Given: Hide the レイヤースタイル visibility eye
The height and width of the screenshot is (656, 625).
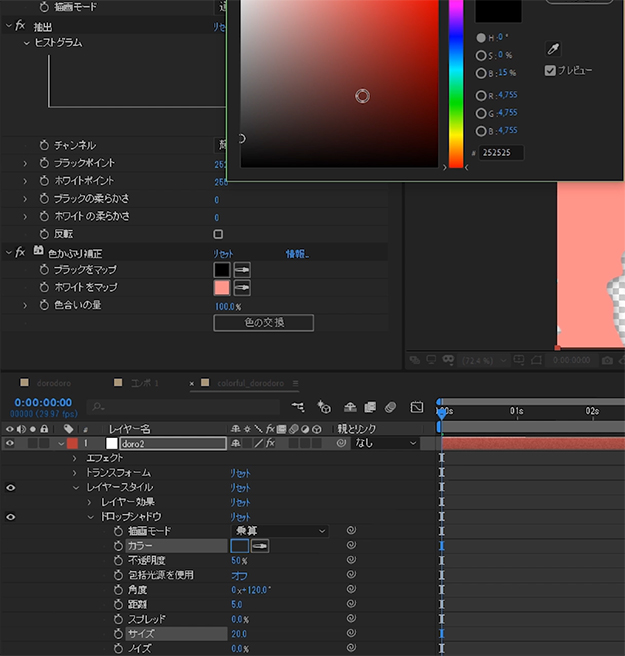Looking at the screenshot, I should (x=11, y=487).
